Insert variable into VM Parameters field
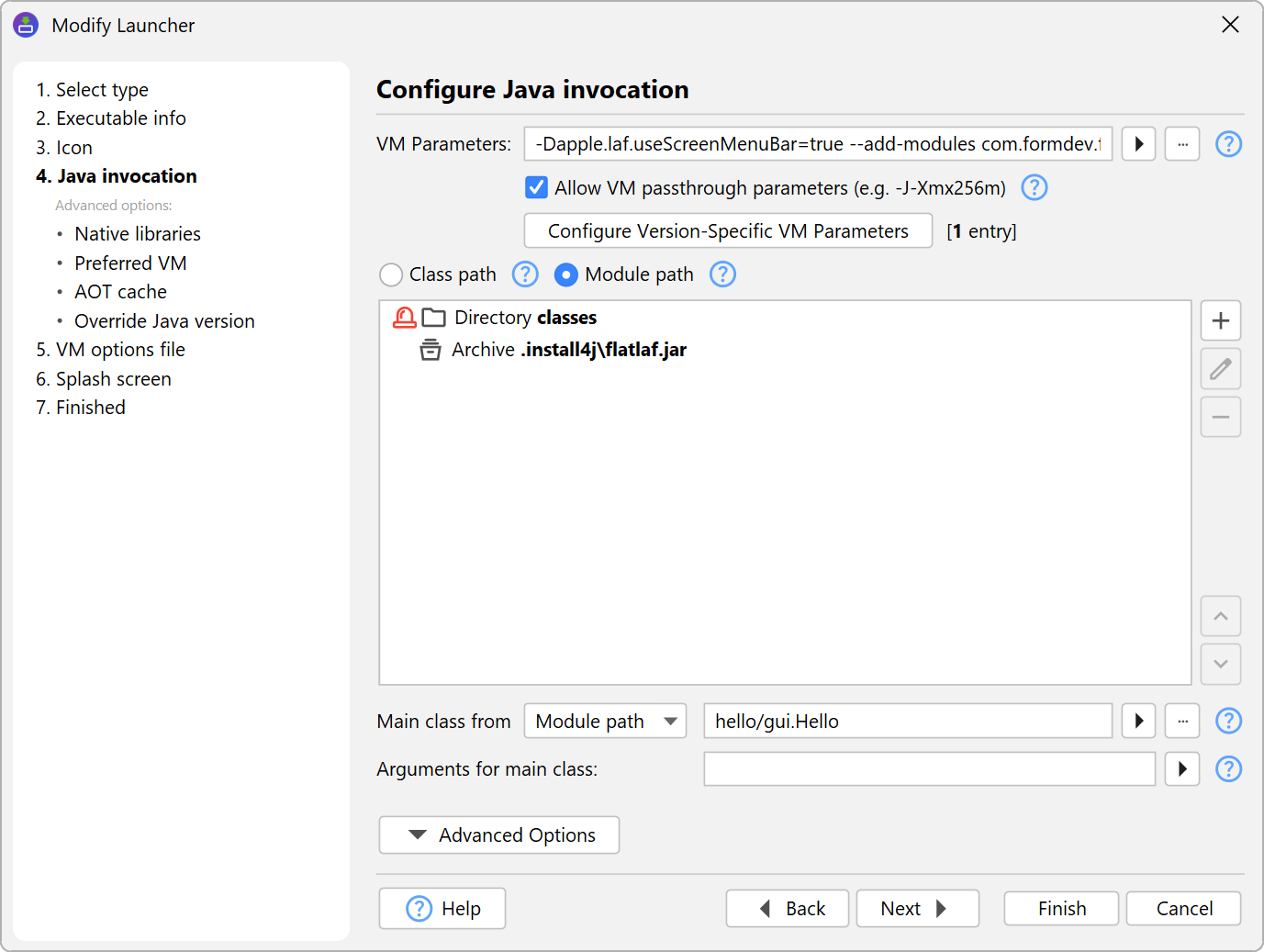Viewport: 1264px width, 952px height. coord(1138,144)
